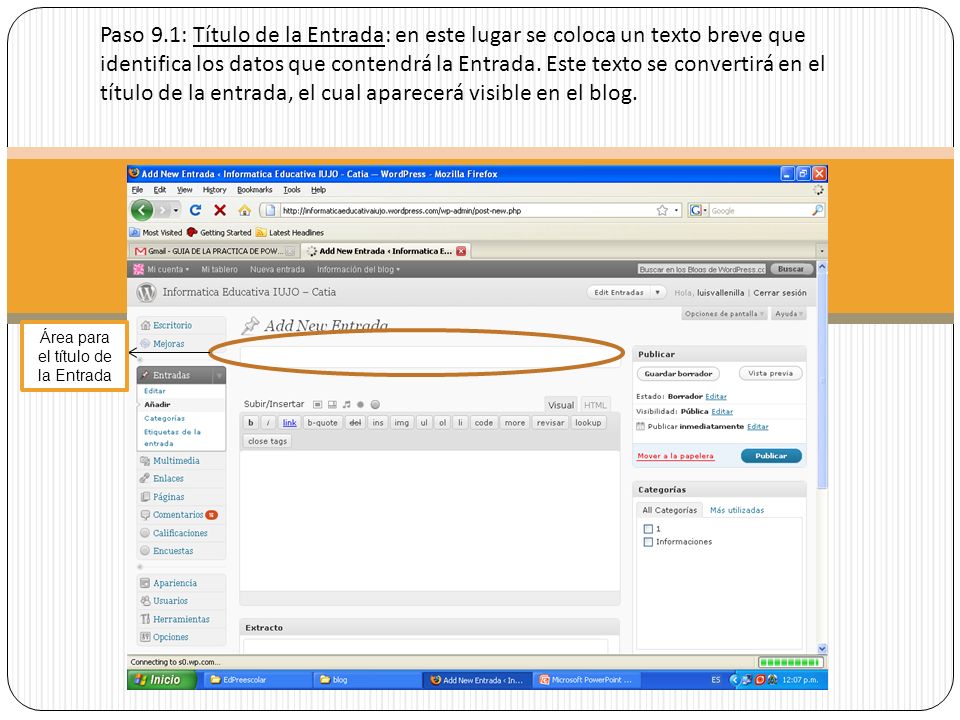
Task: Click Vista previa button
Action: 770,373
